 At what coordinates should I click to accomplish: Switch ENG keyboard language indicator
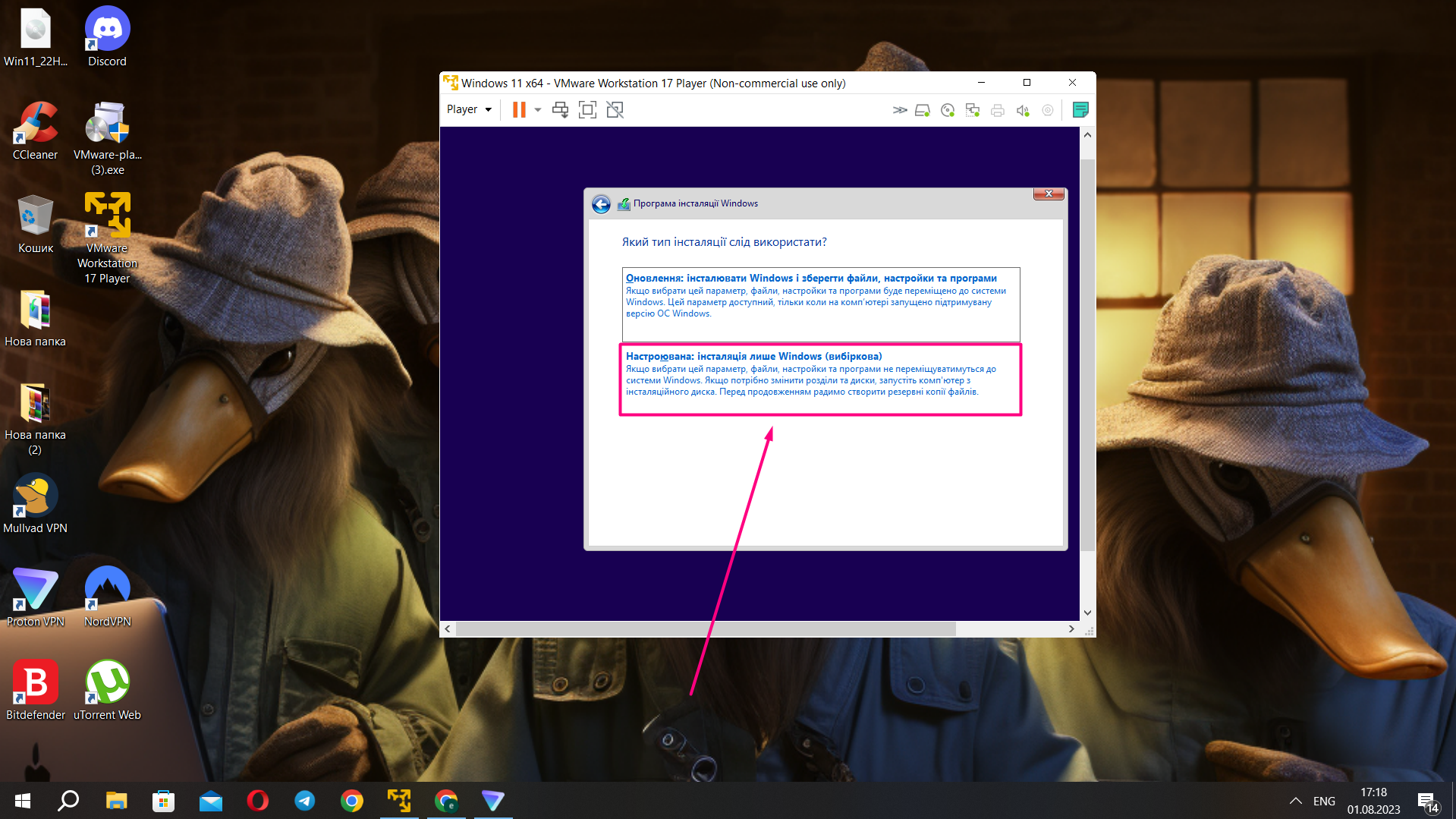point(1324,801)
